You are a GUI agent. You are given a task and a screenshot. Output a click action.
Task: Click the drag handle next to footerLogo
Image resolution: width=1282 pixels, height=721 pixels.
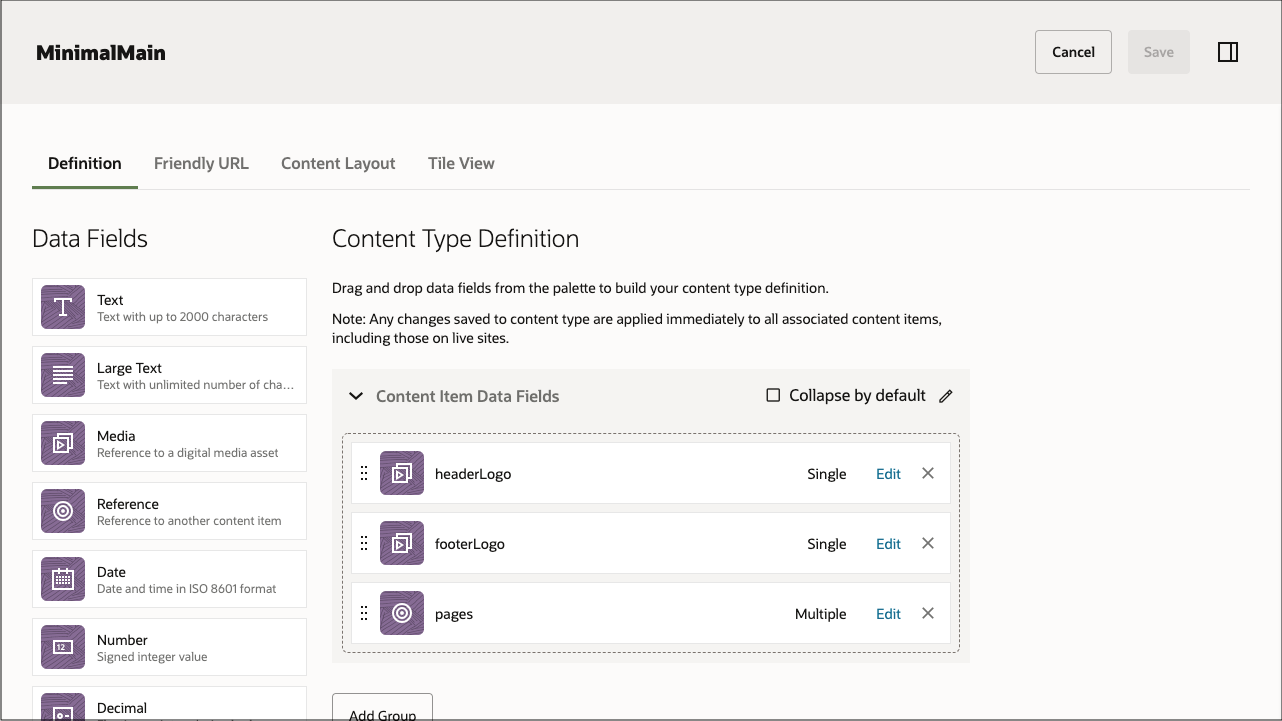pyautogui.click(x=364, y=543)
